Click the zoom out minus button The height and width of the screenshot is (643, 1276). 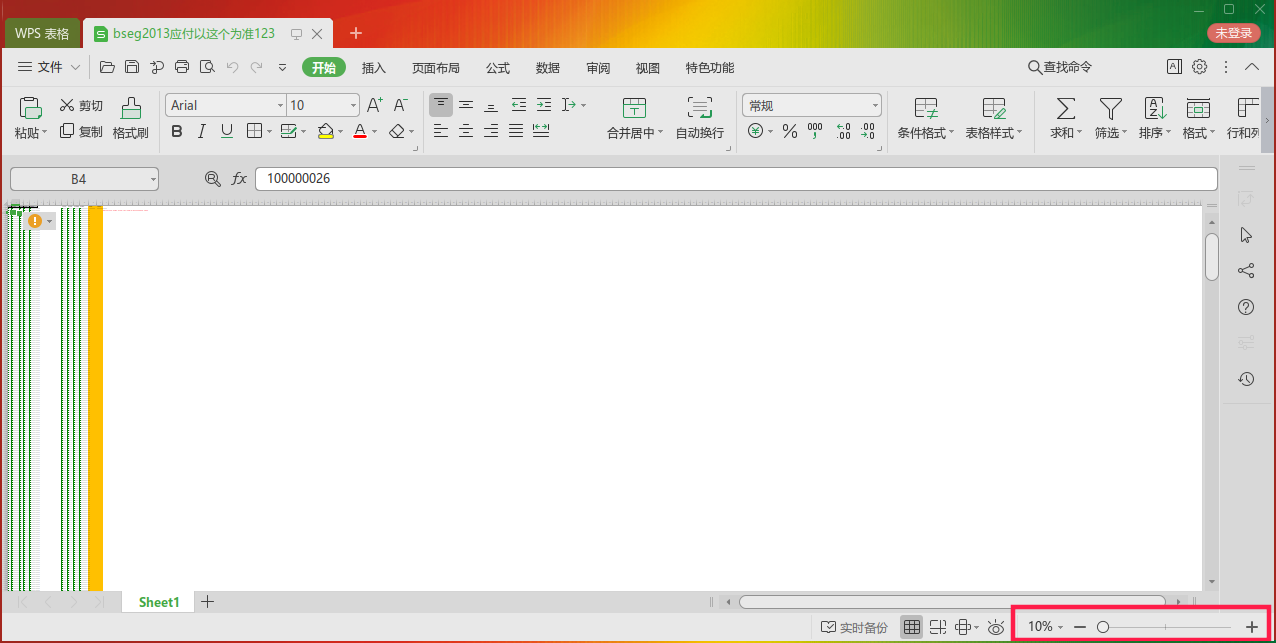pos(1080,627)
